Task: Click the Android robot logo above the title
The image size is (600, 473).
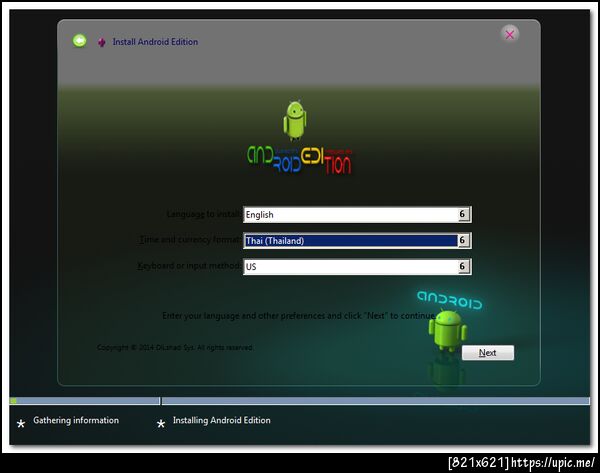Action: pyautogui.click(x=295, y=120)
